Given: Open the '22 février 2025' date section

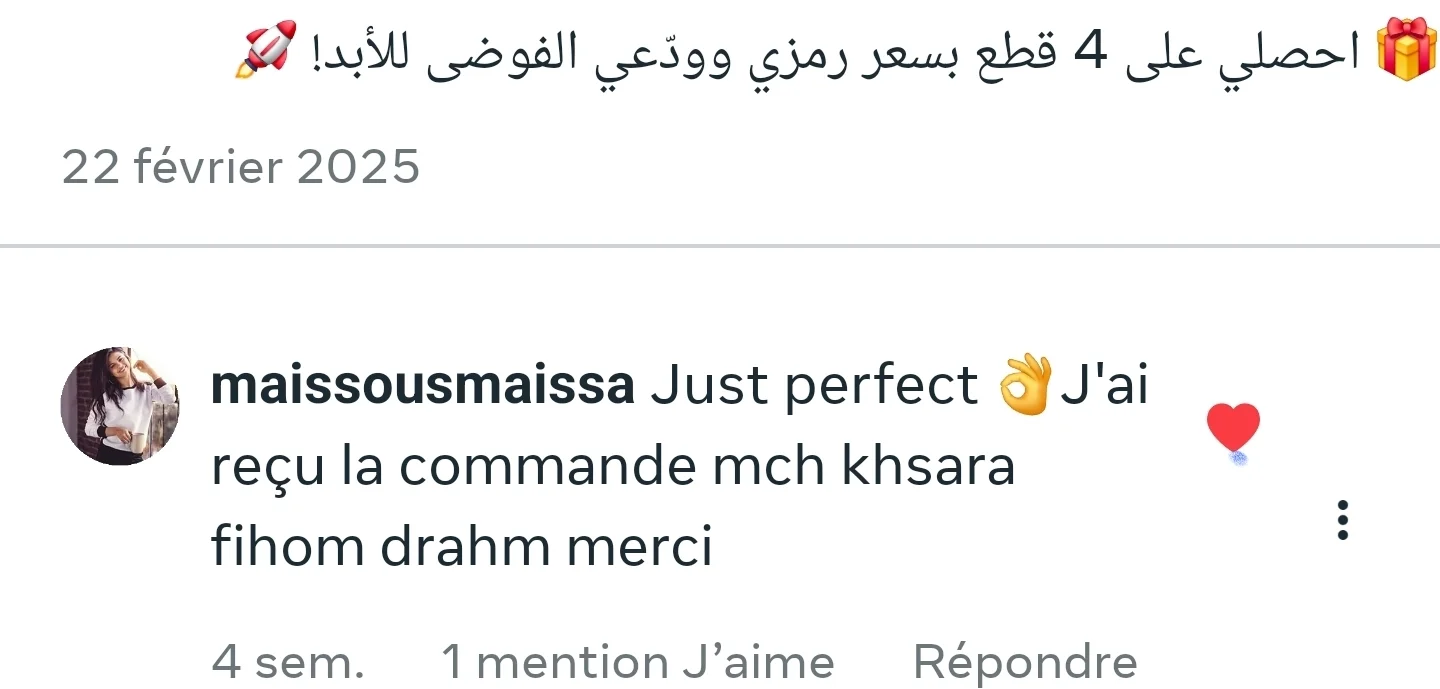Looking at the screenshot, I should coord(240,167).
